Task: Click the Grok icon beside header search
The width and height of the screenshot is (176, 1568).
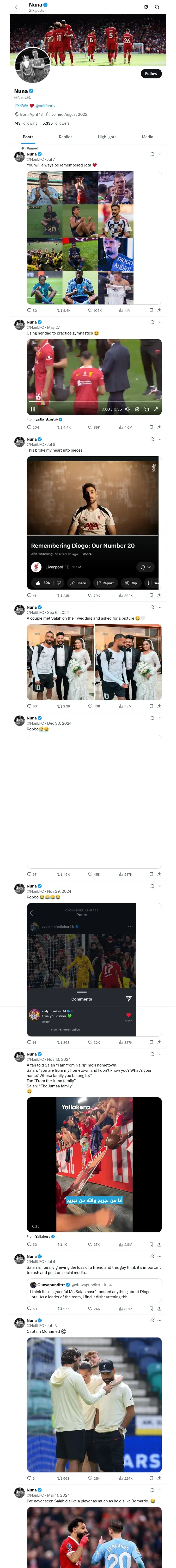Action: tap(146, 7)
